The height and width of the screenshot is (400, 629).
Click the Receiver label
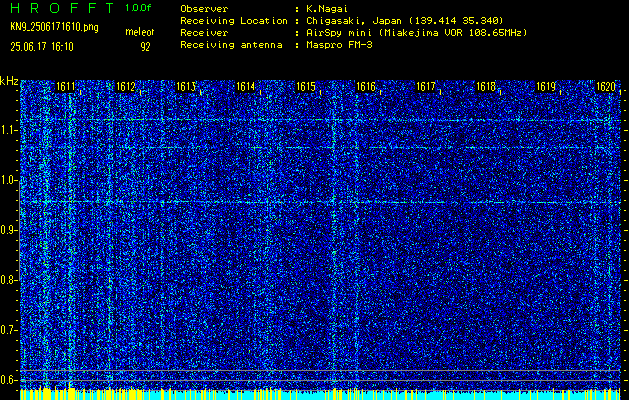pyautogui.click(x=204, y=33)
